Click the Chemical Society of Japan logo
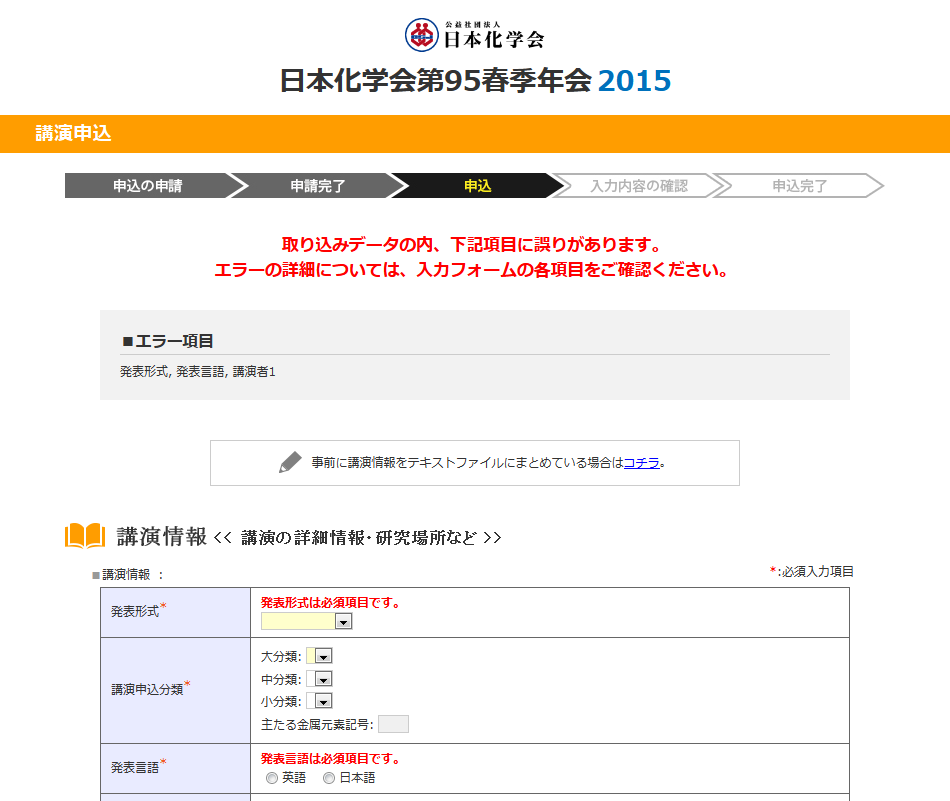This screenshot has width=950, height=801. pyautogui.click(x=475, y=35)
